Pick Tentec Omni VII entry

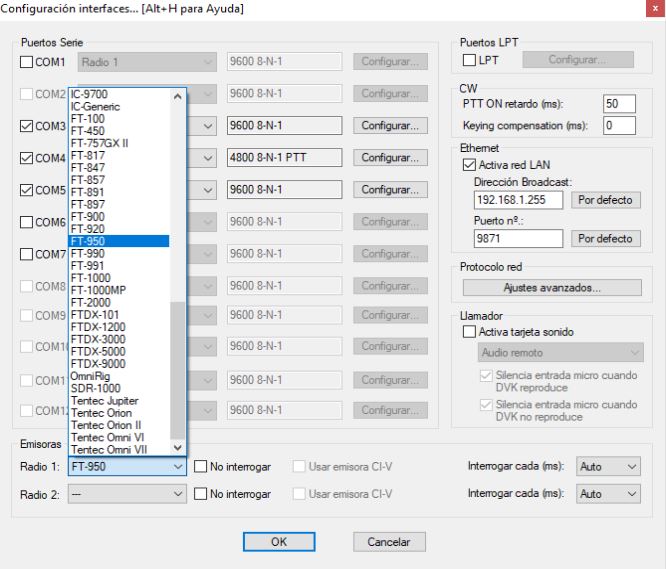[x=119, y=450]
